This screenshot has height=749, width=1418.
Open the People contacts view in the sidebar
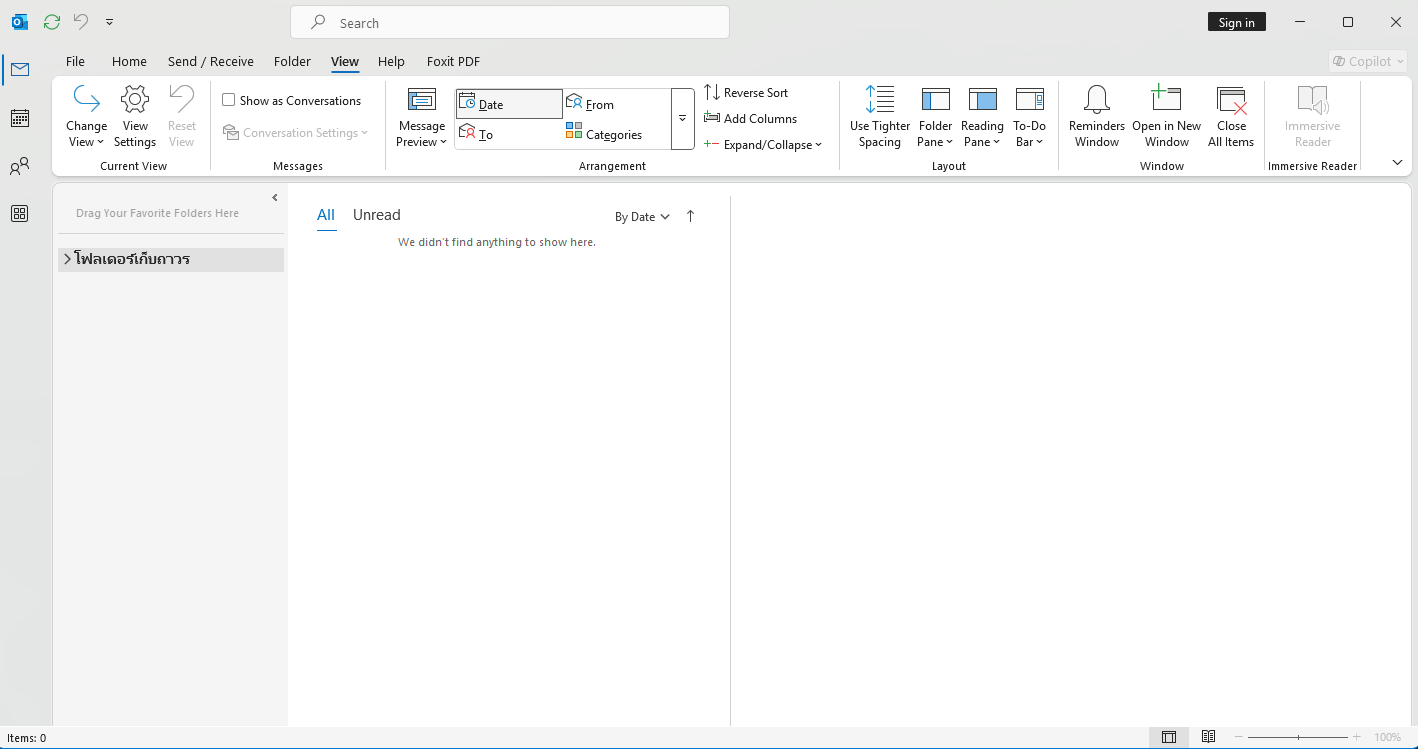[19, 166]
